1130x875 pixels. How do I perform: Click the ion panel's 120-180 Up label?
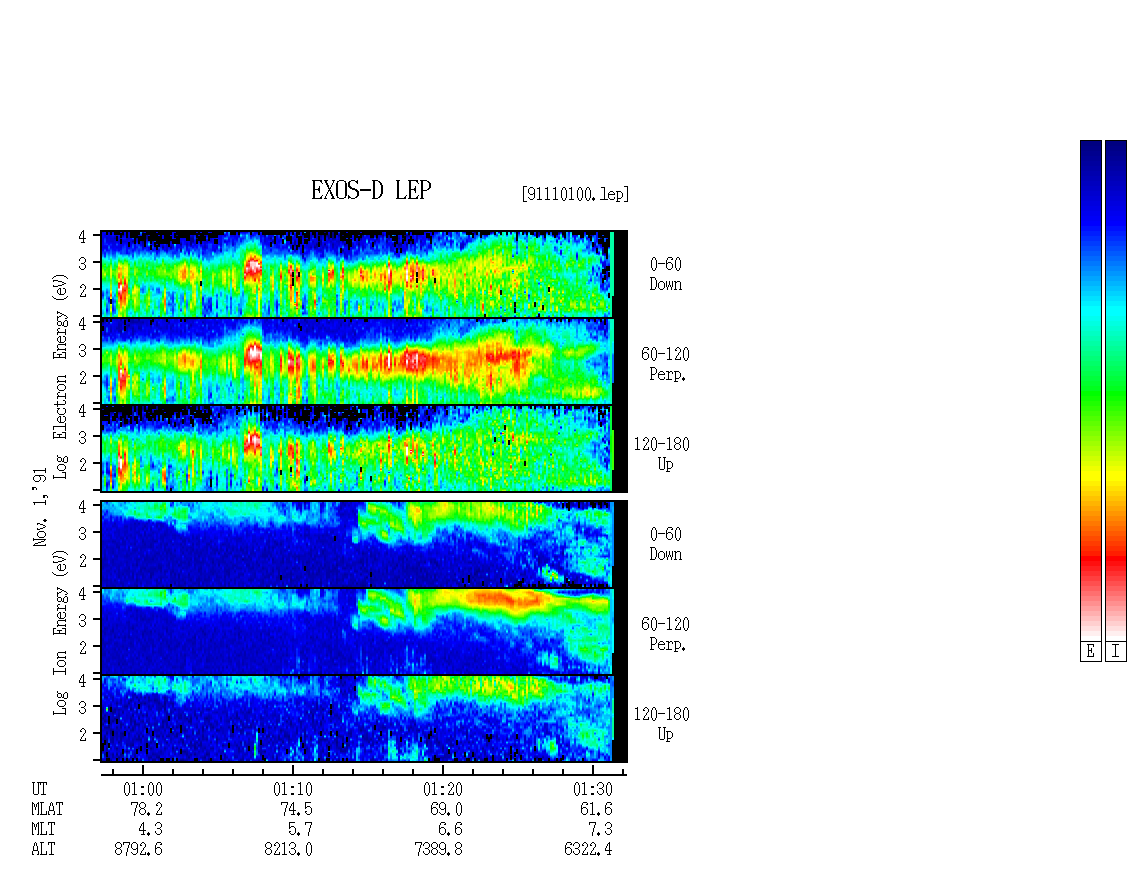(x=662, y=724)
